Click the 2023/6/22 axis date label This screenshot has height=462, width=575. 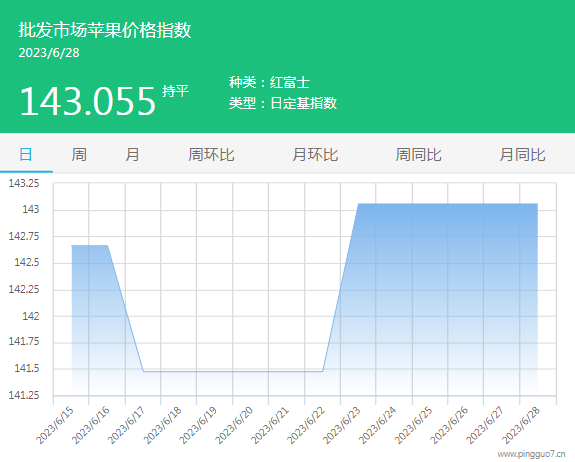[x=306, y=425]
